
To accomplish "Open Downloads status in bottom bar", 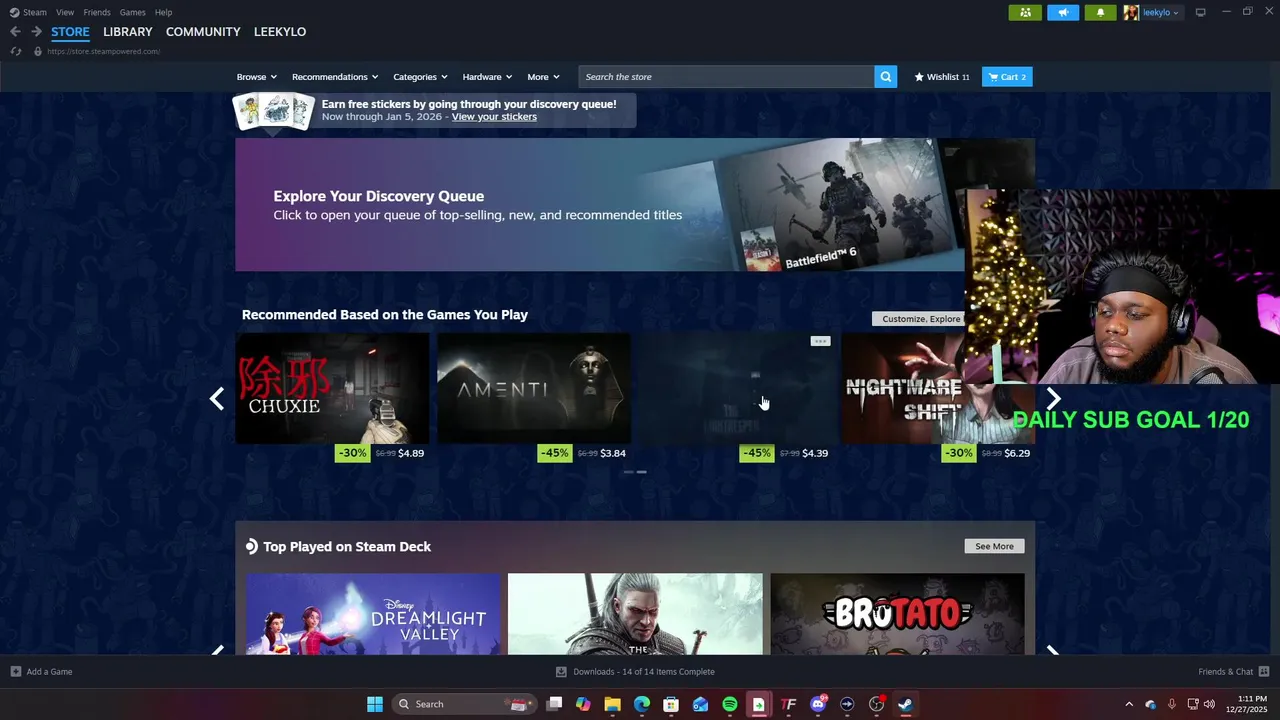I will pos(635,672).
